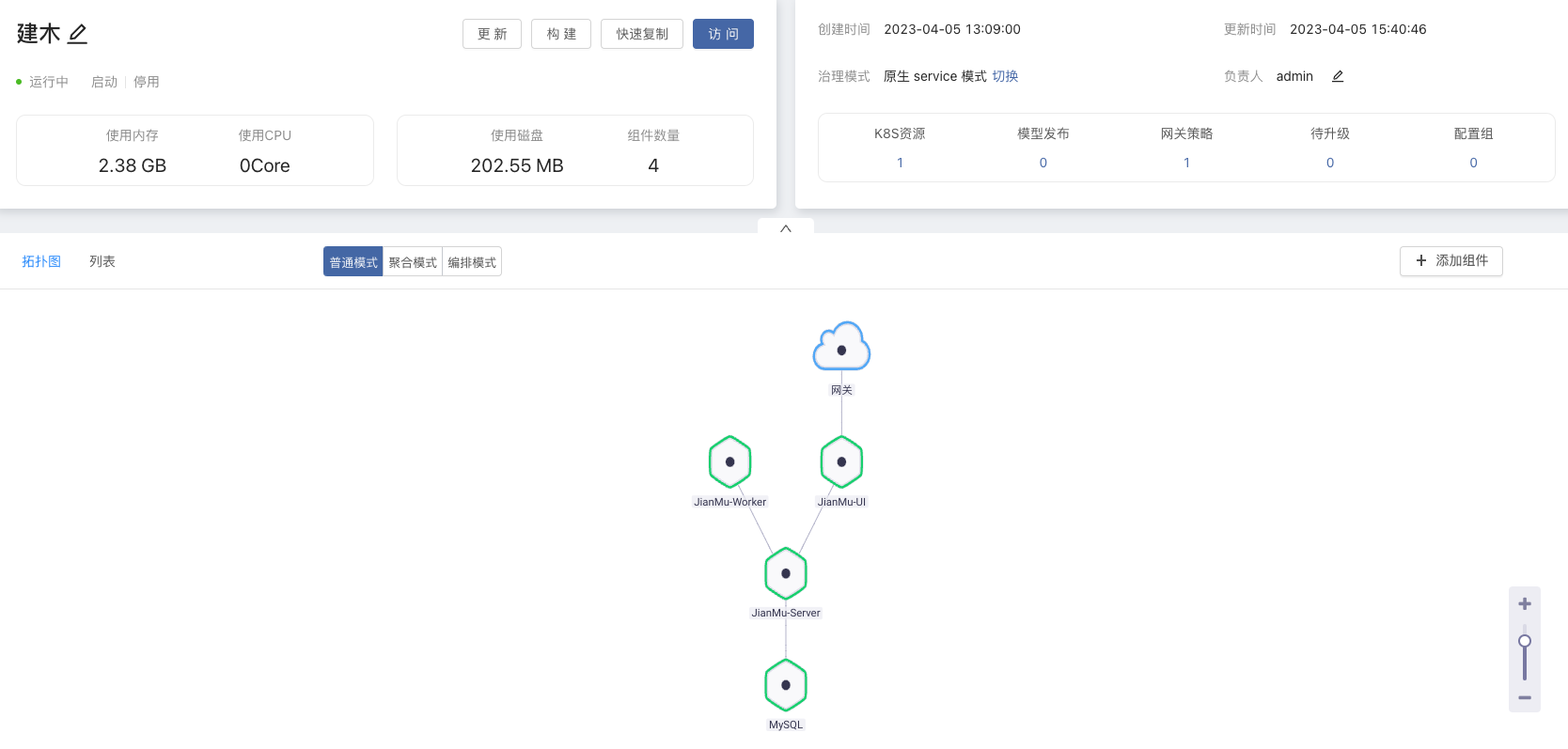
Task: Switch to 普通模式 view mode
Action: coord(353,261)
